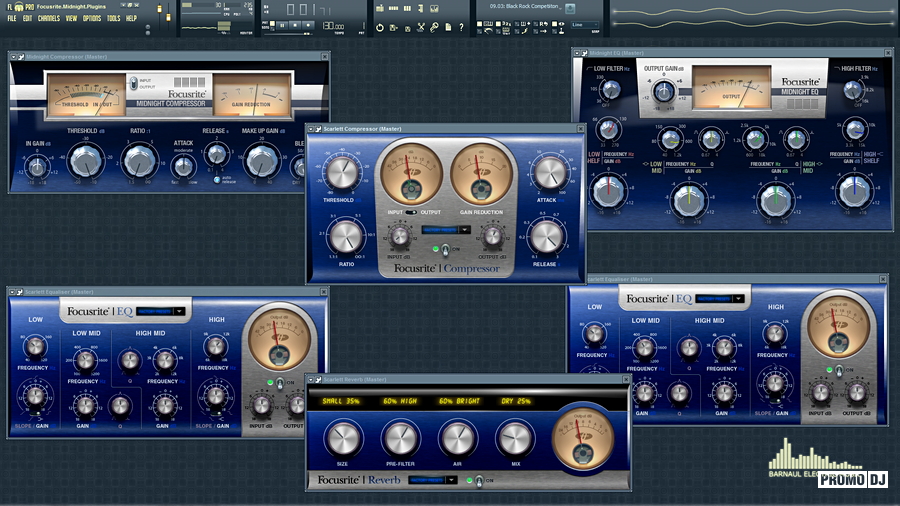The width and height of the screenshot is (900, 506).
Task: Open the mixer toolbar icon
Action: click(434, 9)
